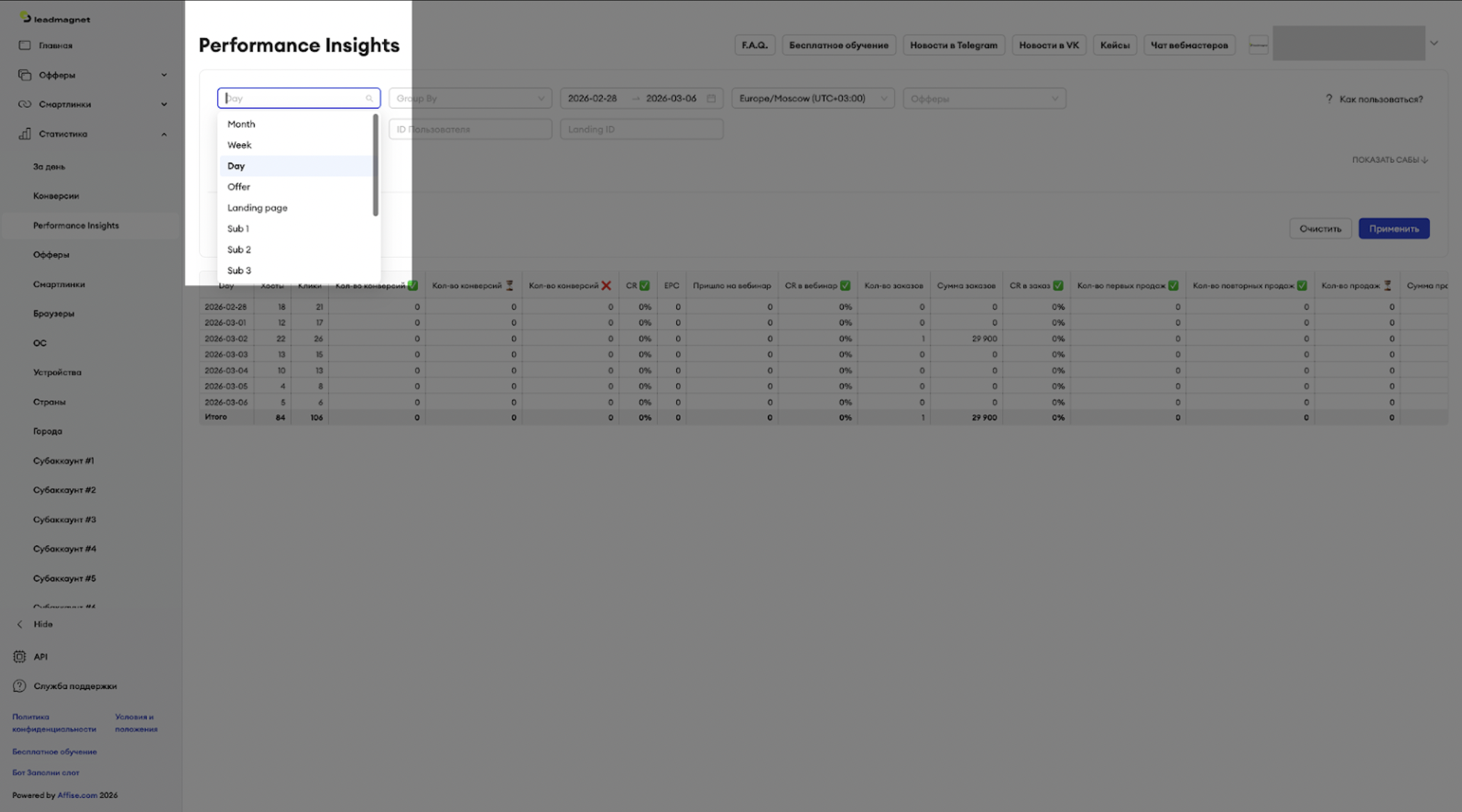
Task: Select Month option from dropdown list
Action: (241, 124)
